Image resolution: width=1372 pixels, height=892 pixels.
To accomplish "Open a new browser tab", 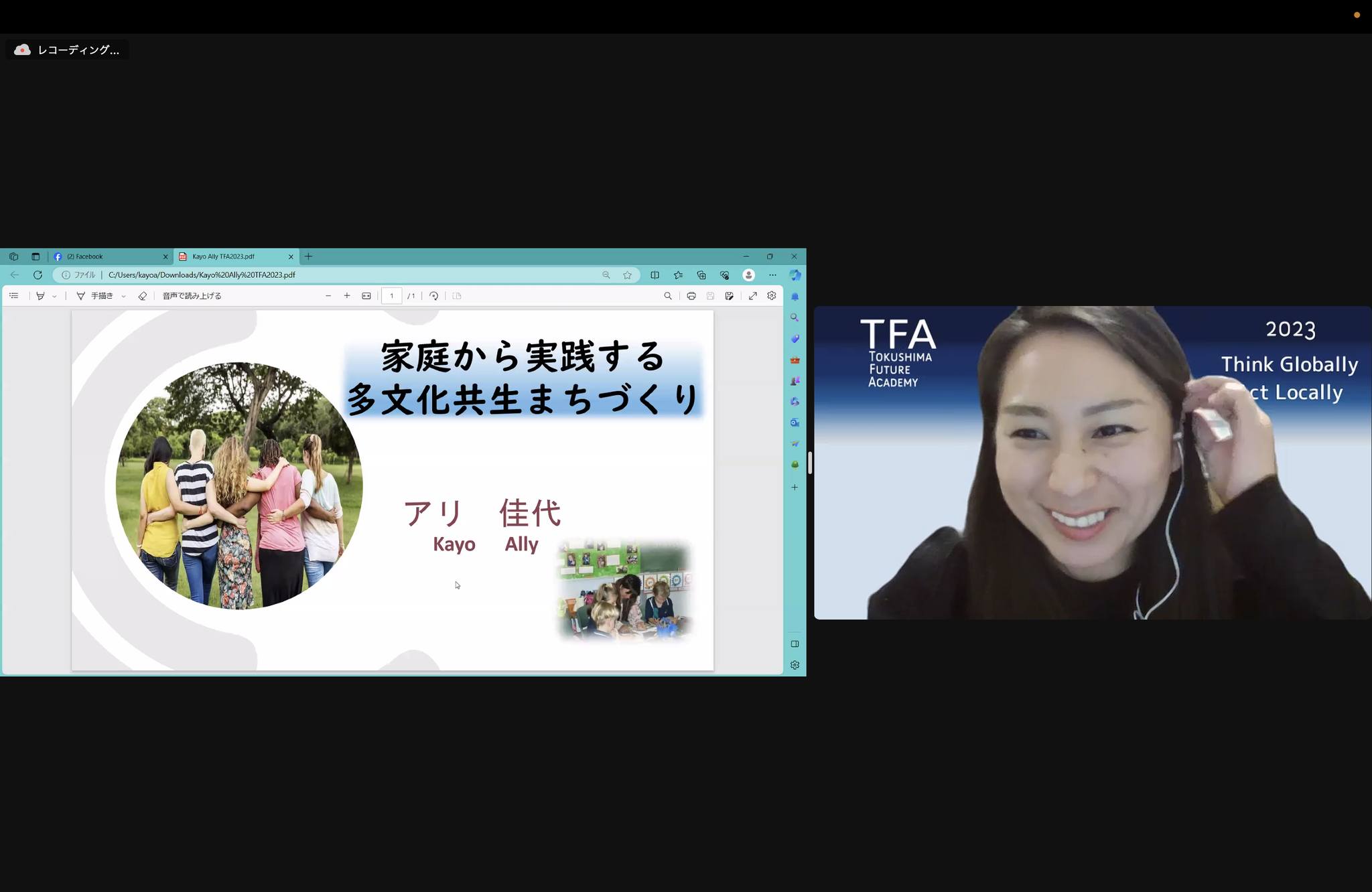I will tap(308, 256).
